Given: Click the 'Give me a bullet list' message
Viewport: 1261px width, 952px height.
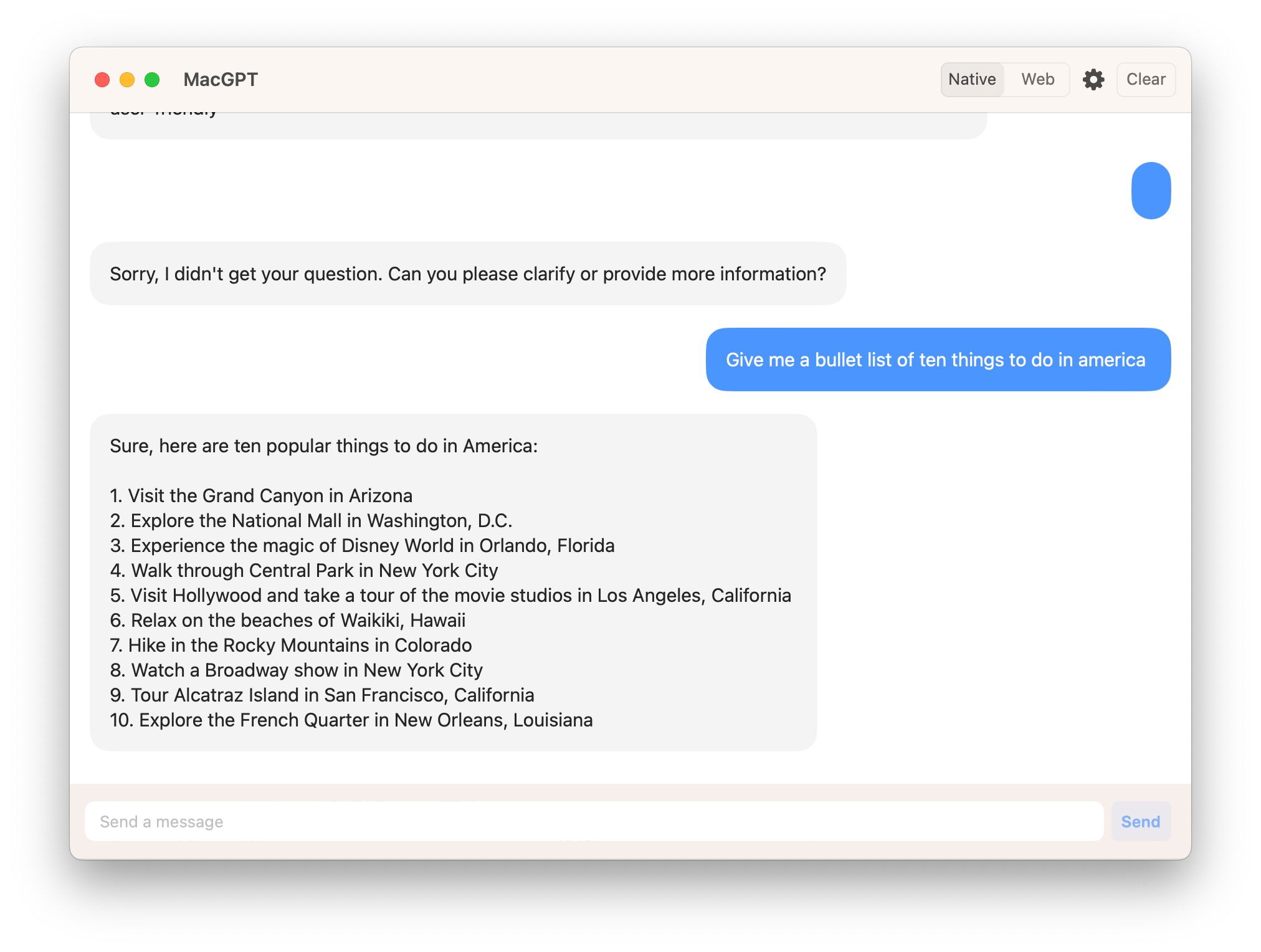Looking at the screenshot, I should tap(937, 359).
